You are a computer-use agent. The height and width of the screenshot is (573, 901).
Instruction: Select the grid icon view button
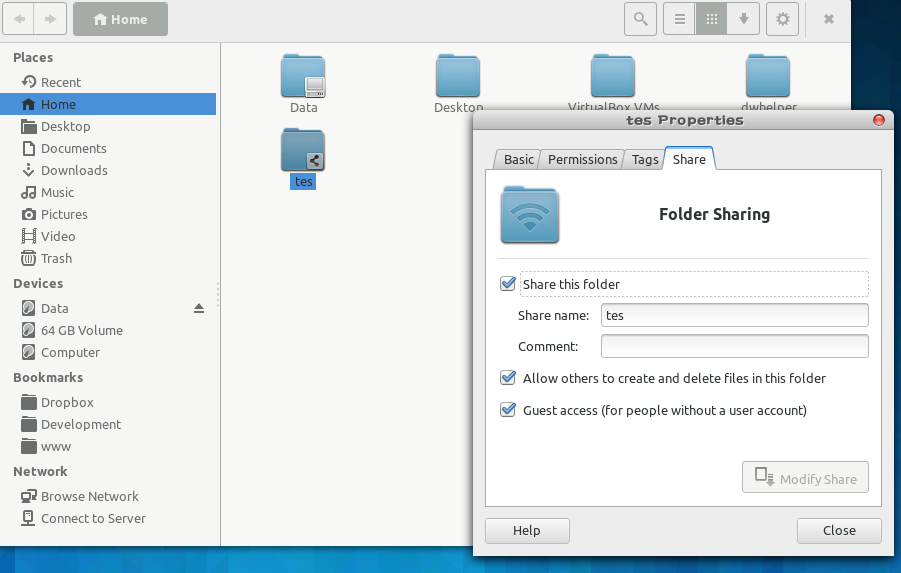click(x=711, y=19)
